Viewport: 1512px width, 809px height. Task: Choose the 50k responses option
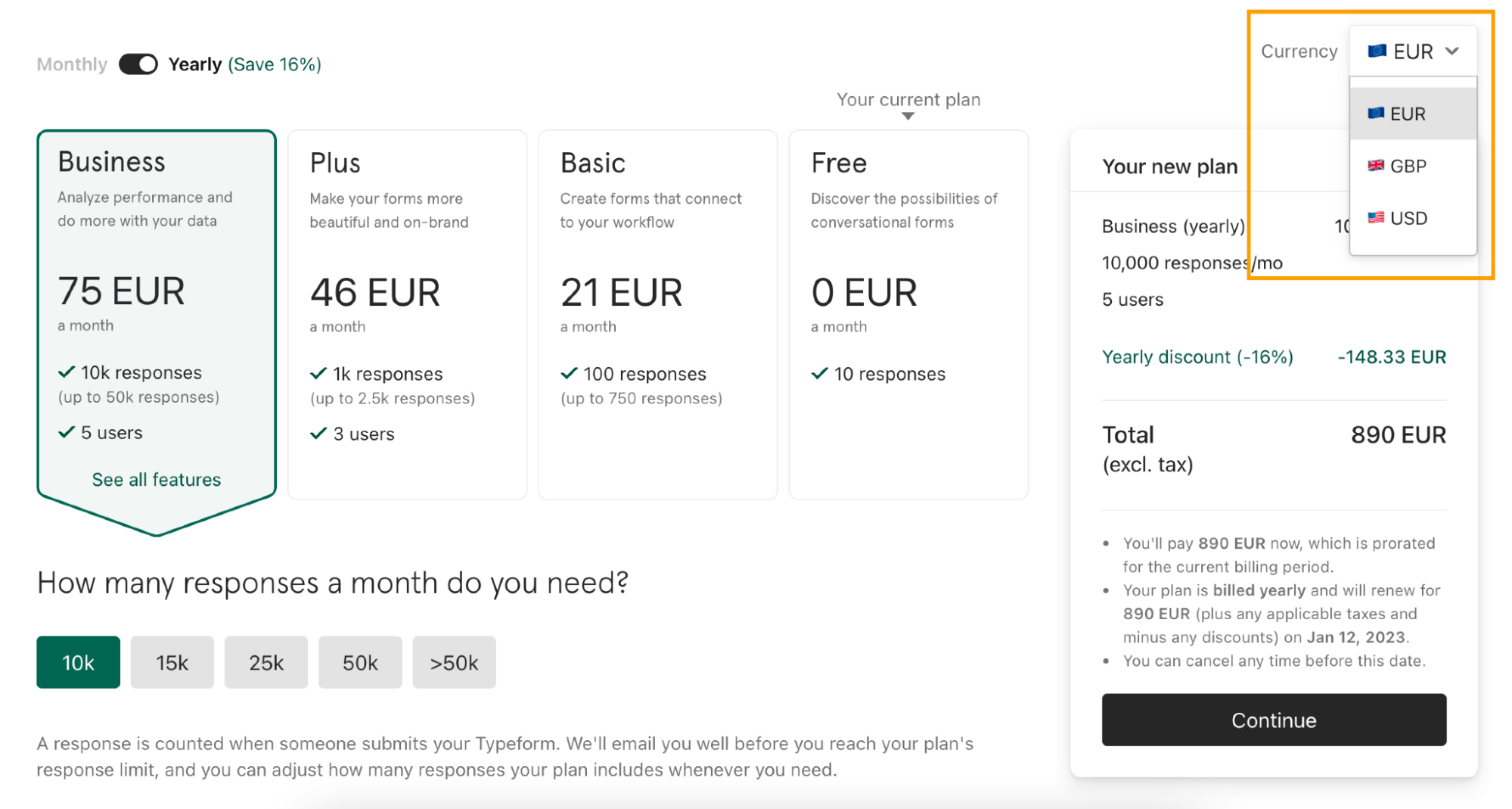360,662
